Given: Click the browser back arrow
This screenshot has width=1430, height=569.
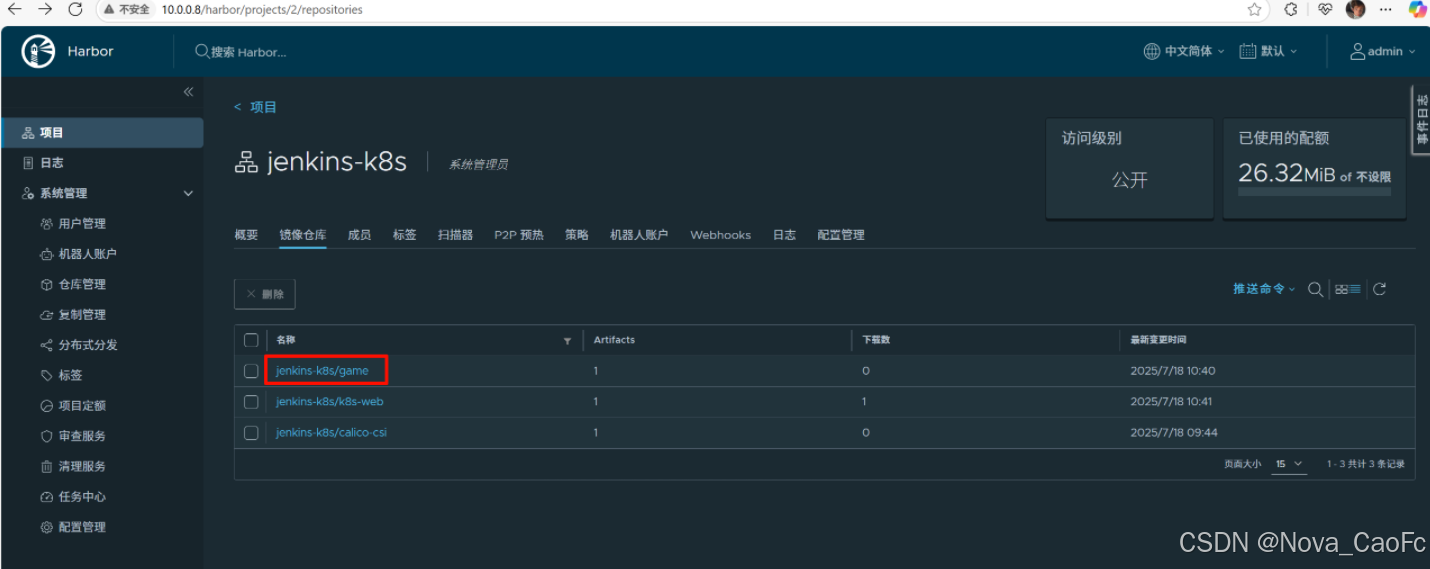Looking at the screenshot, I should (14, 9).
